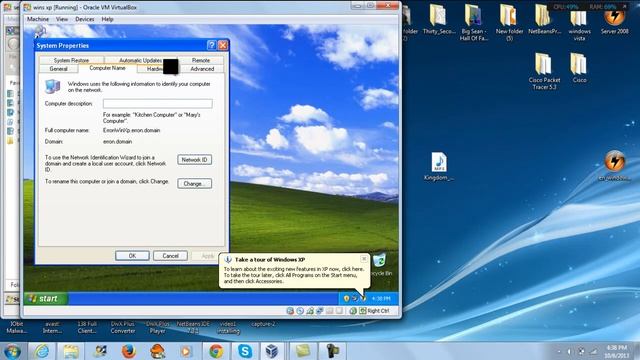Click VirtualBox mouse integration status icon

click(353, 311)
